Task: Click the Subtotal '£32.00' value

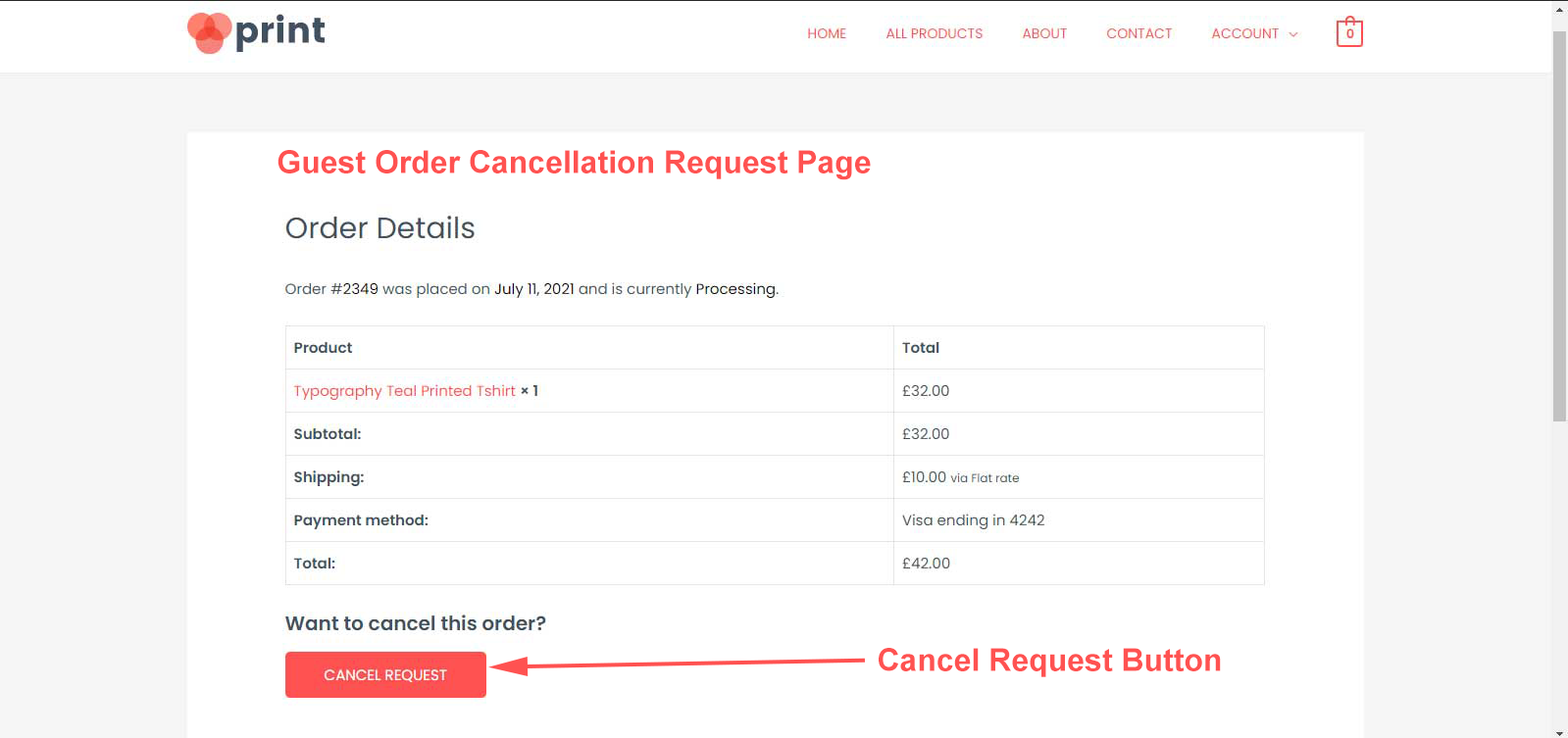Action: pos(926,433)
